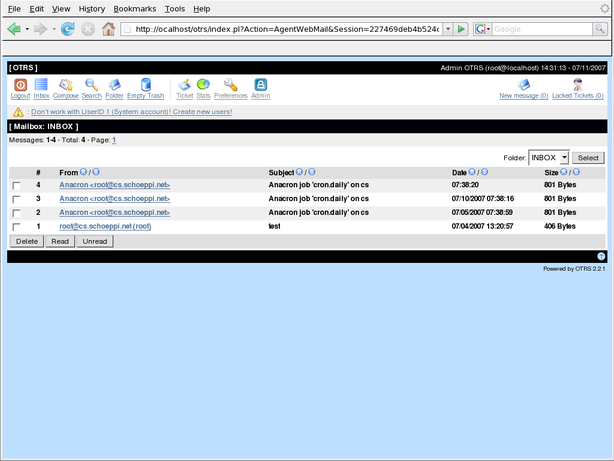Open the Folder icon in OTRS toolbar
The width and height of the screenshot is (614, 461).
tap(114, 85)
